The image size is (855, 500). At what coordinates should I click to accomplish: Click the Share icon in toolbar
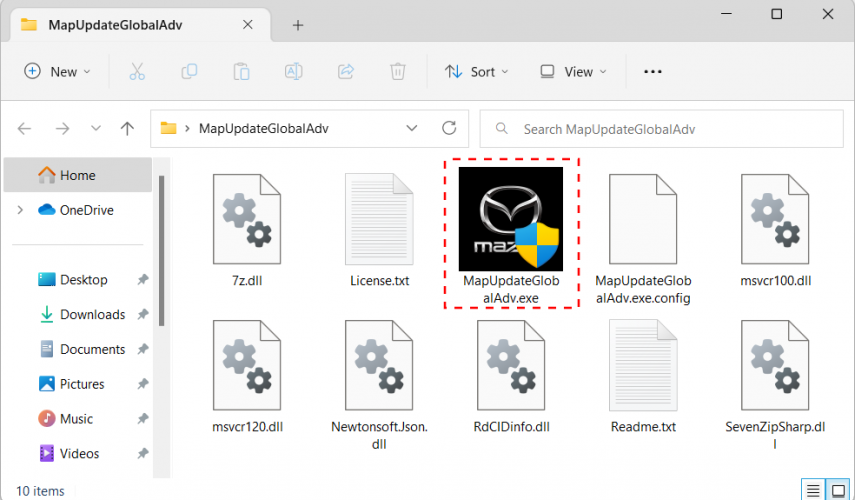point(346,72)
